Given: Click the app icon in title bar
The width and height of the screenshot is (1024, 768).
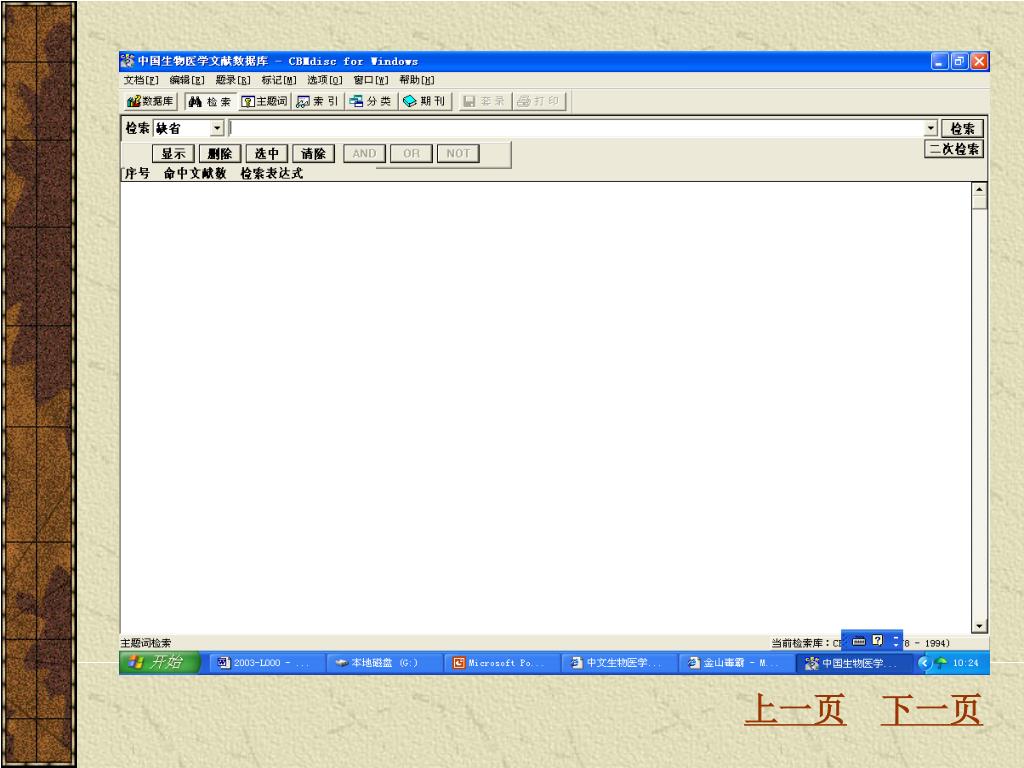Looking at the screenshot, I should [127, 61].
